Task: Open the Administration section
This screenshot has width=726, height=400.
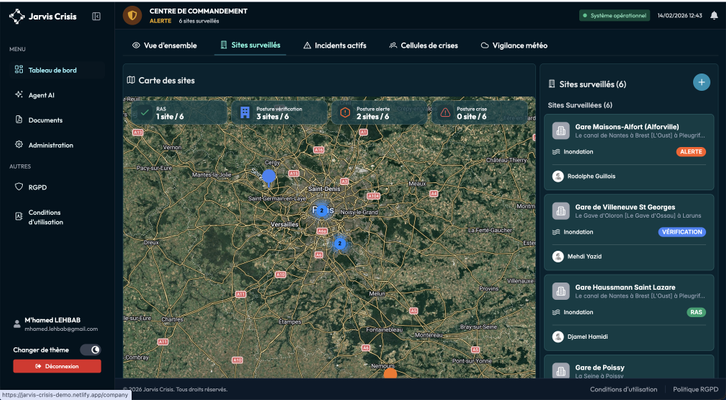Action: (x=50, y=145)
